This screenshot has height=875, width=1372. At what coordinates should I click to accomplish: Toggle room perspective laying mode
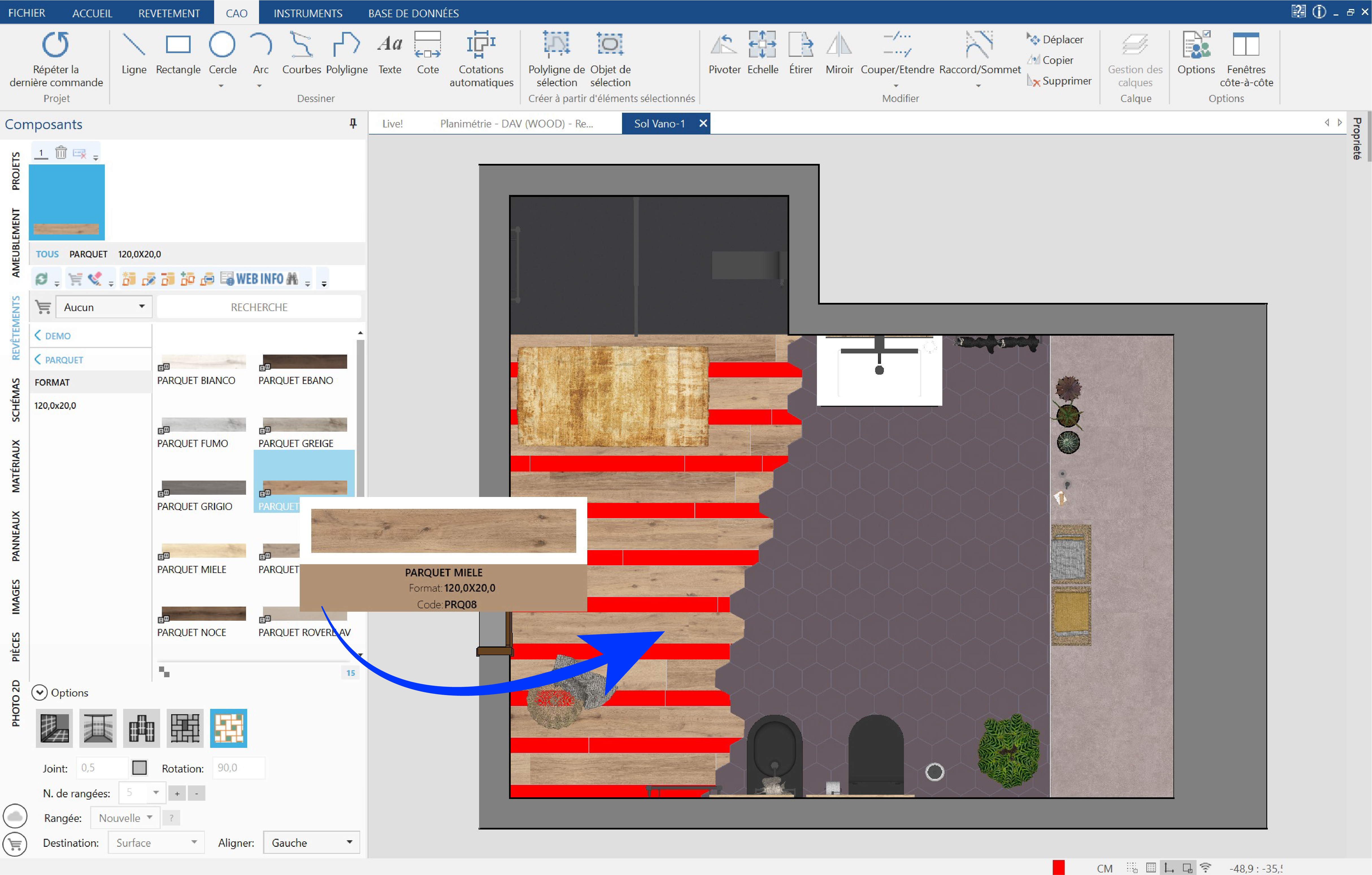point(98,728)
